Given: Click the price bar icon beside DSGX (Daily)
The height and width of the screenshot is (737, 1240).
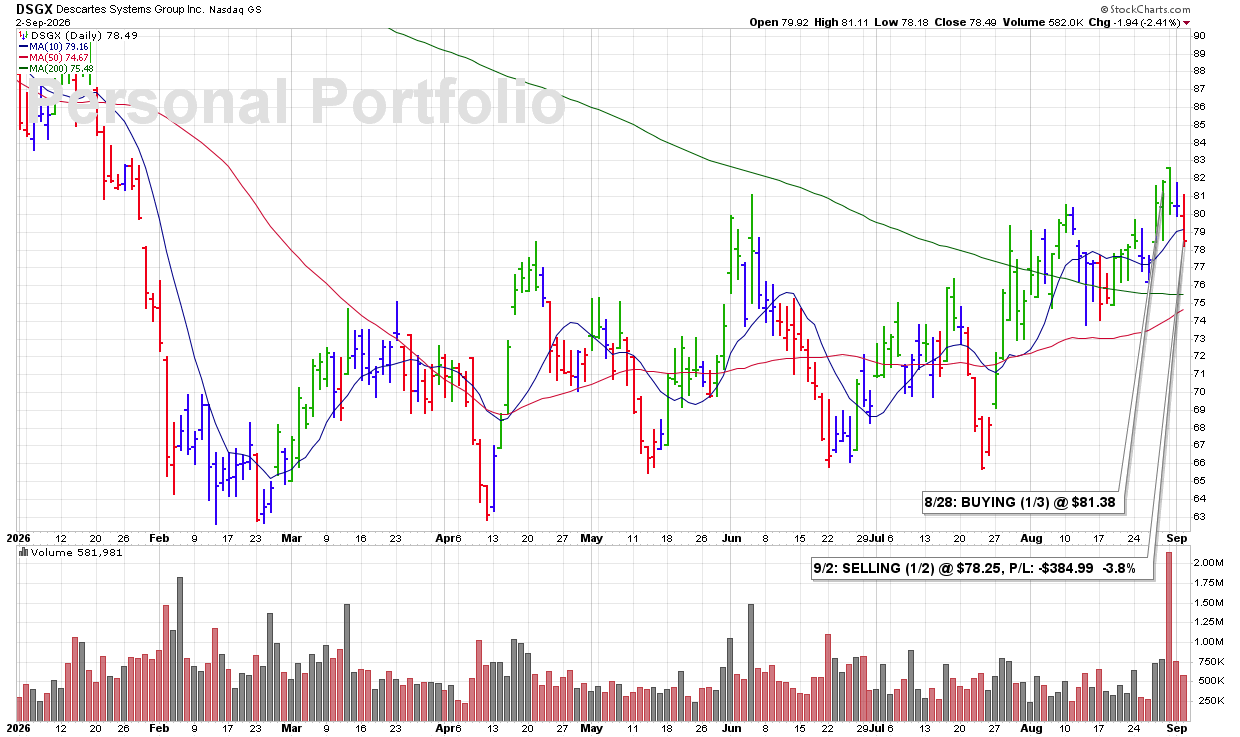Looking at the screenshot, I should tap(23, 34).
